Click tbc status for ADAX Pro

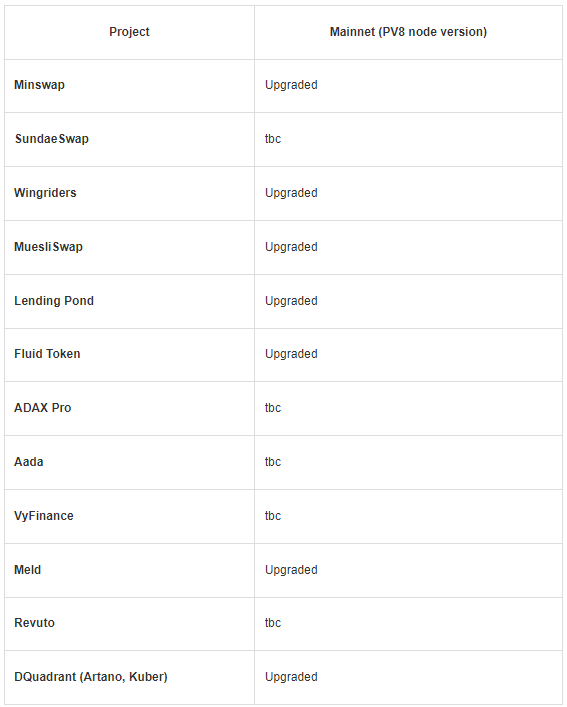coord(273,408)
